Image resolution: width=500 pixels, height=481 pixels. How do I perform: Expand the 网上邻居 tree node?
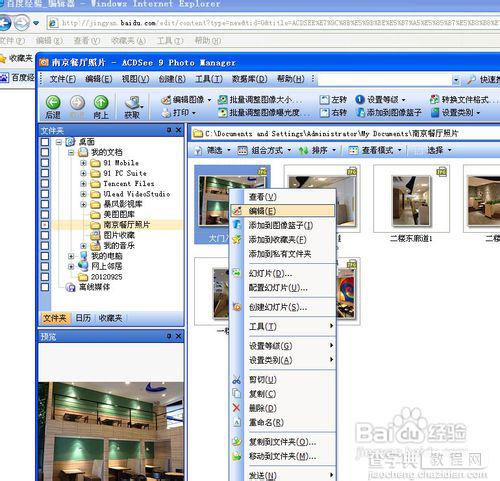71,266
